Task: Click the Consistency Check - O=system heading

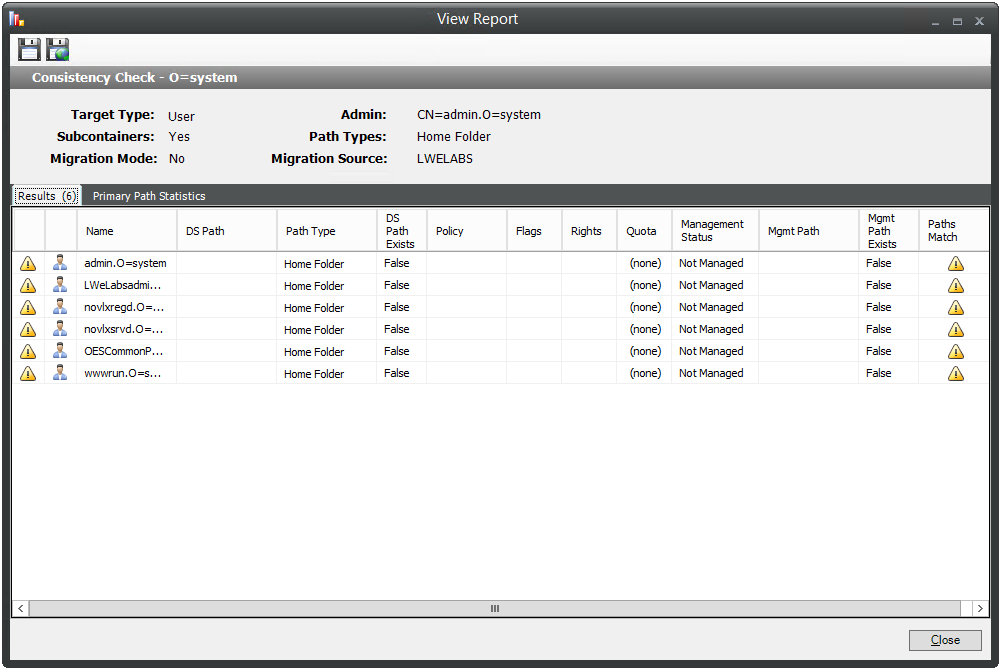Action: [134, 77]
